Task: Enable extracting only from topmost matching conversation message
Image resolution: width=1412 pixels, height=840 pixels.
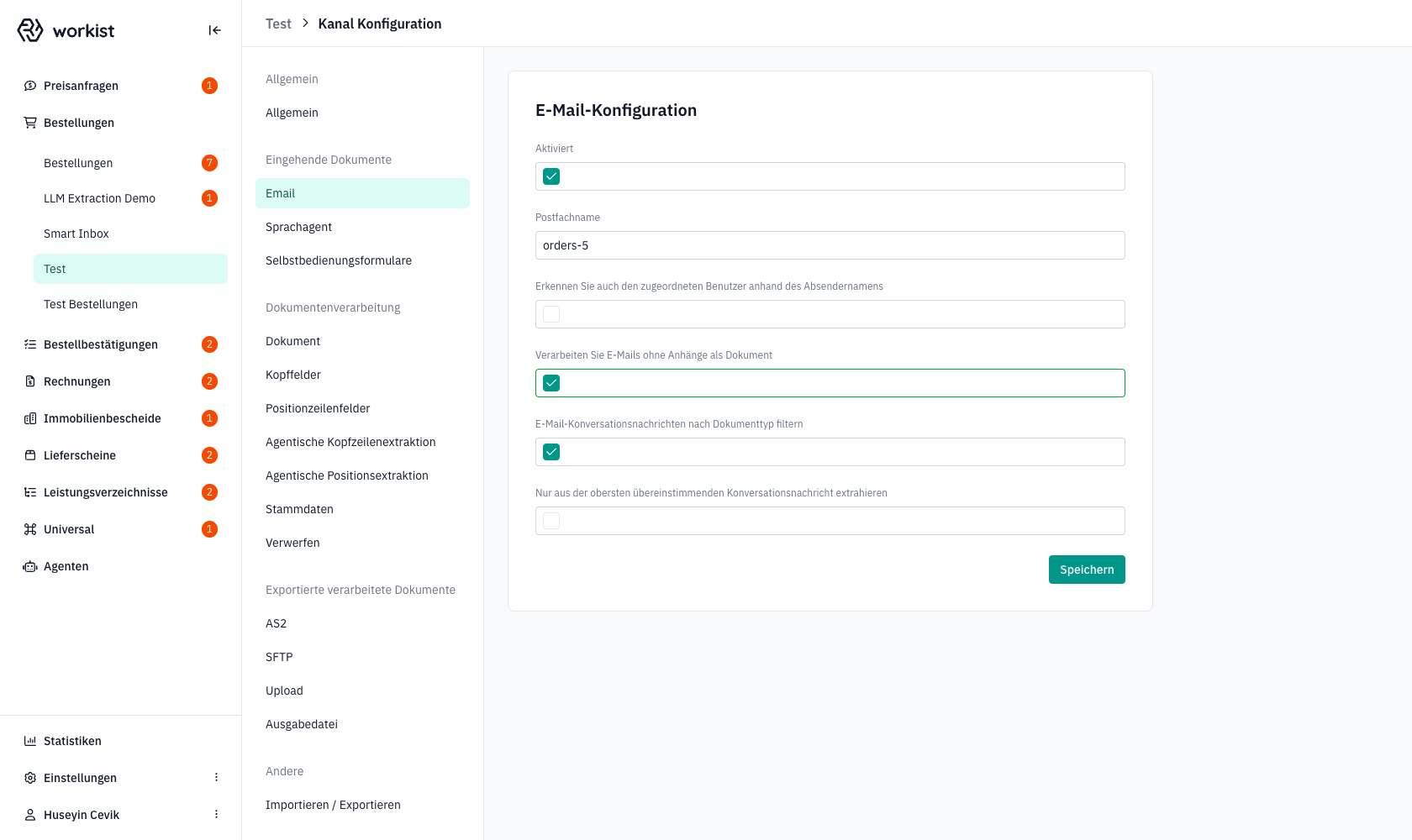Action: pos(551,521)
